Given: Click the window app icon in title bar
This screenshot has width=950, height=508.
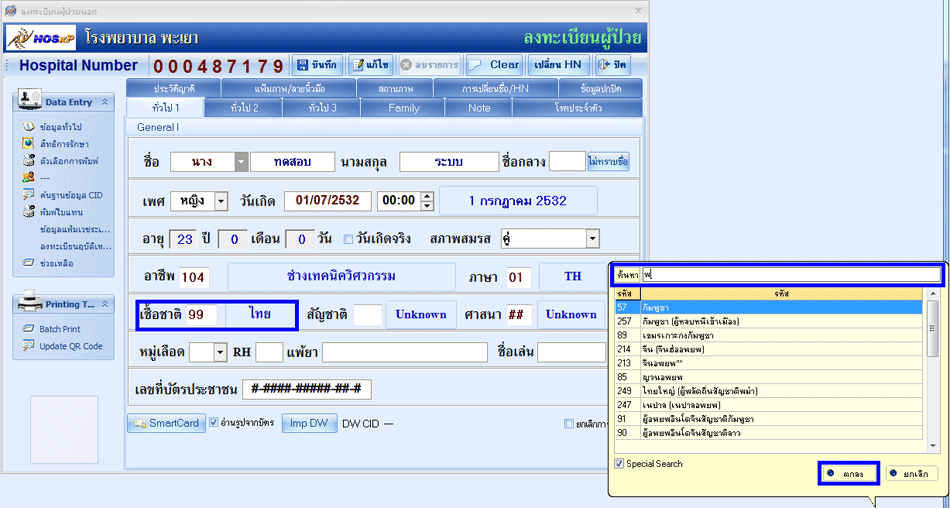Looking at the screenshot, I should (x=10, y=11).
